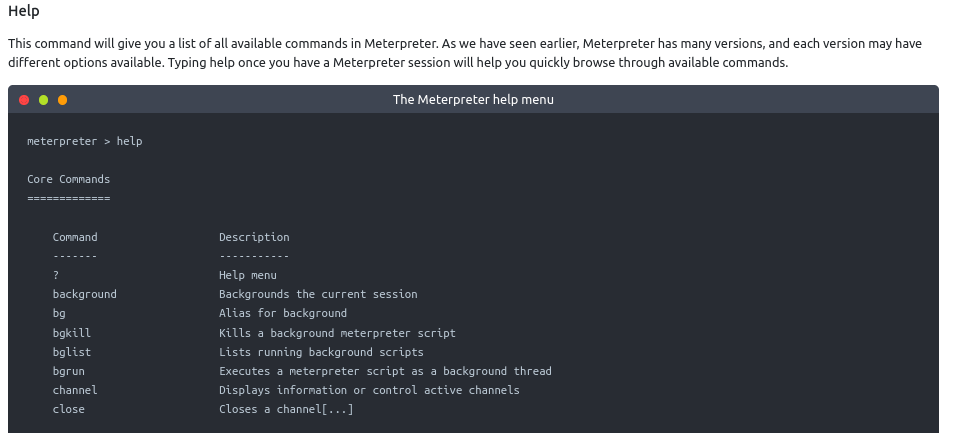Click 'Alias for background' description
This screenshot has width=954, height=441.
pos(283,313)
